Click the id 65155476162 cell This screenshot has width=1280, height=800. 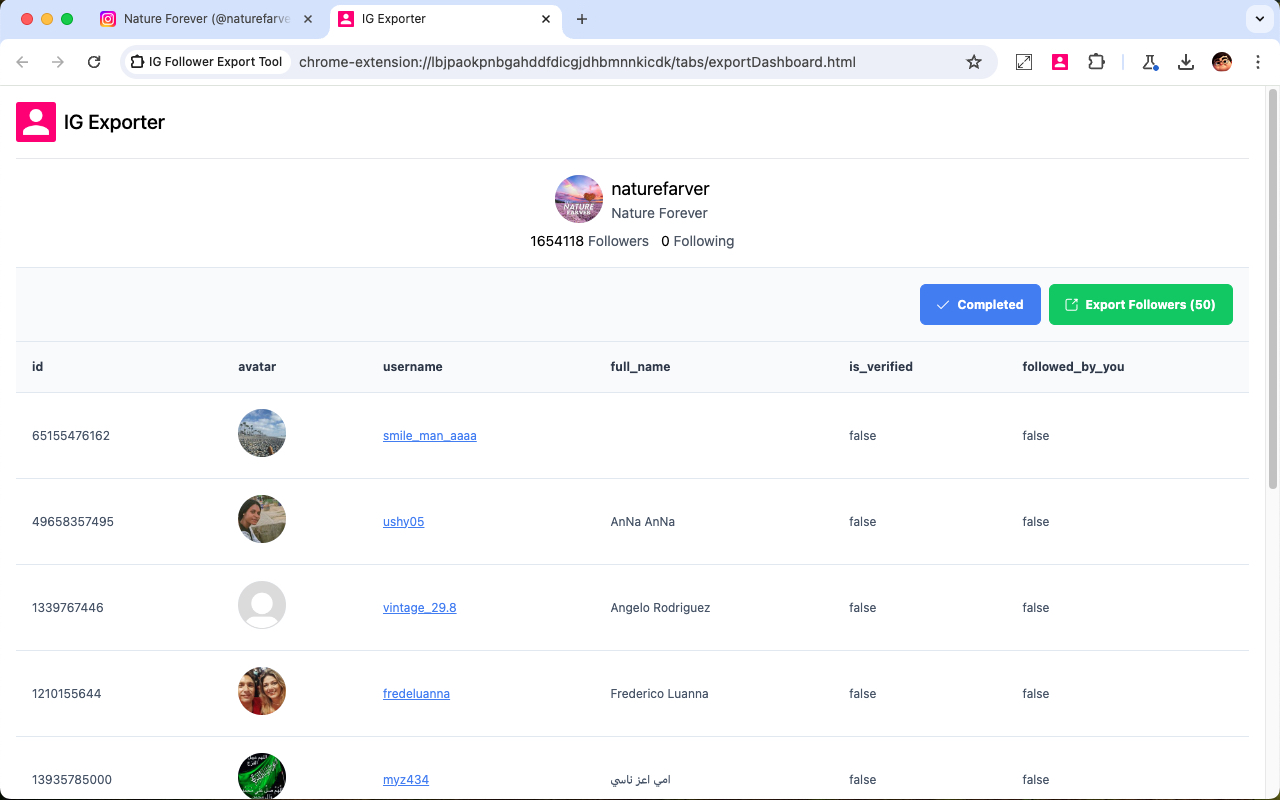click(x=71, y=436)
